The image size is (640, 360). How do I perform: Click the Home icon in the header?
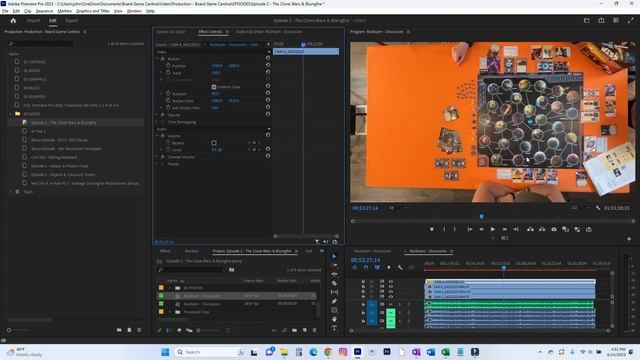(13, 20)
